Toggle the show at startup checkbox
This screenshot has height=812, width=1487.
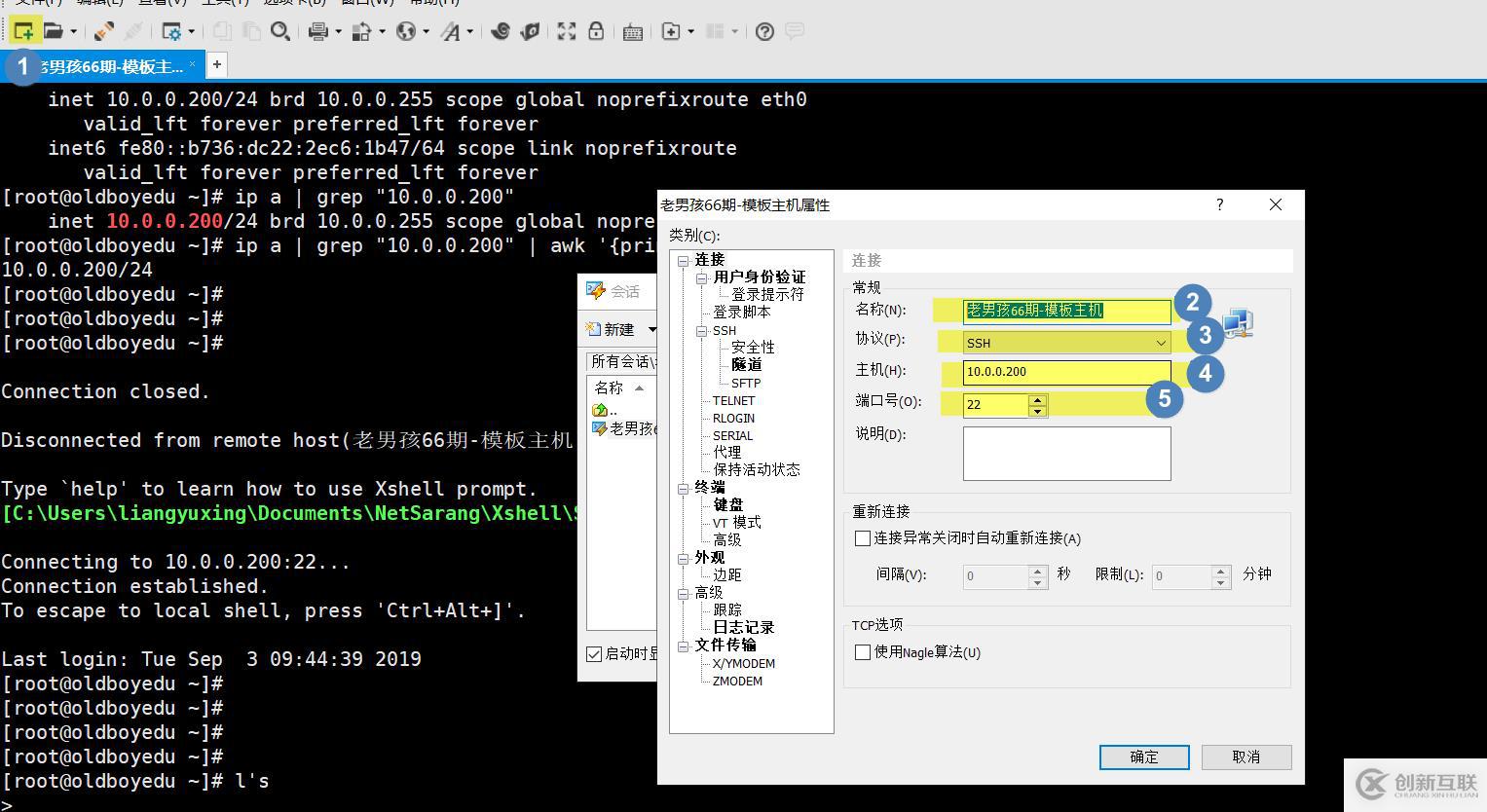[x=594, y=654]
